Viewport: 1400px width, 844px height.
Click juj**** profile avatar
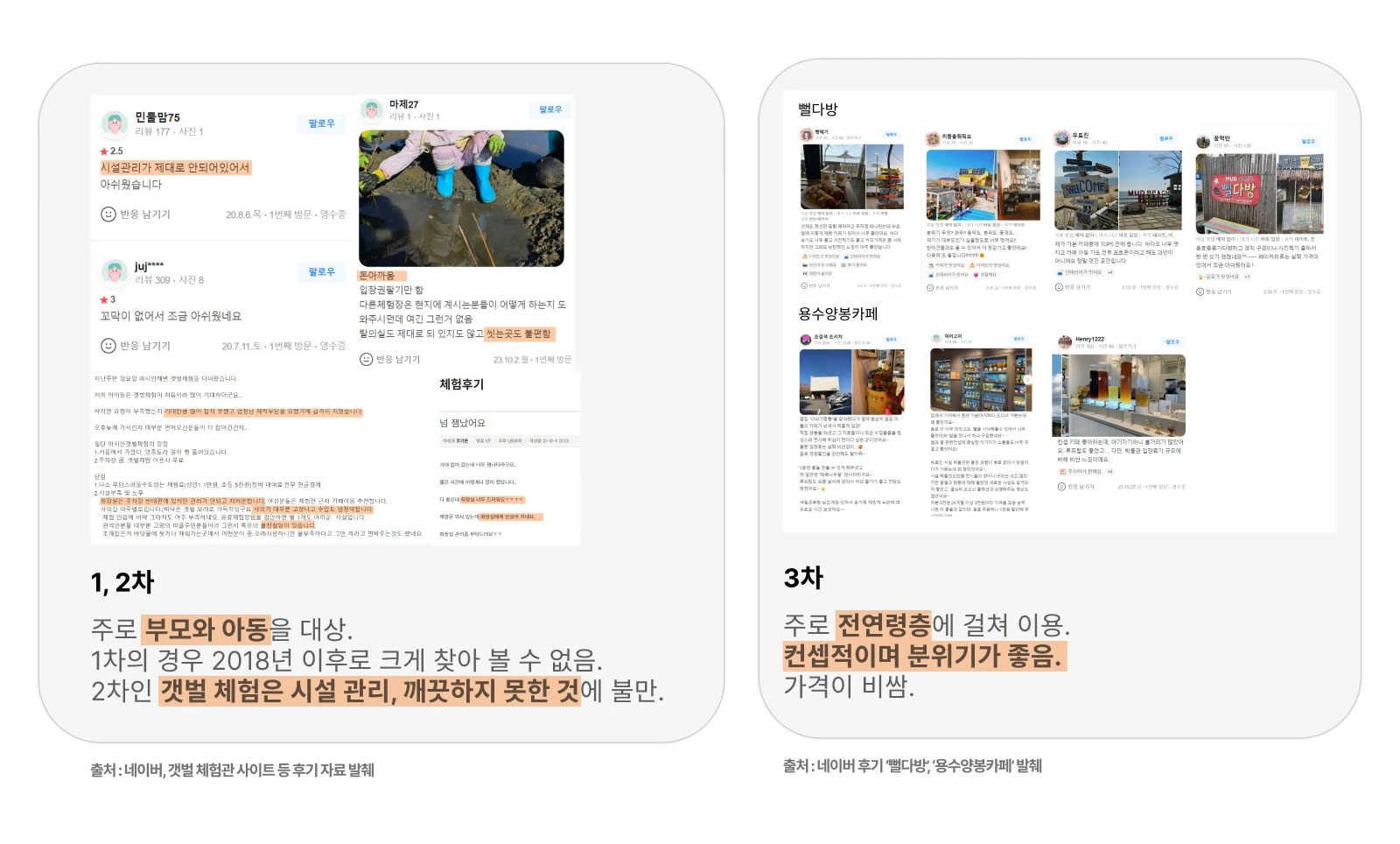point(115,272)
